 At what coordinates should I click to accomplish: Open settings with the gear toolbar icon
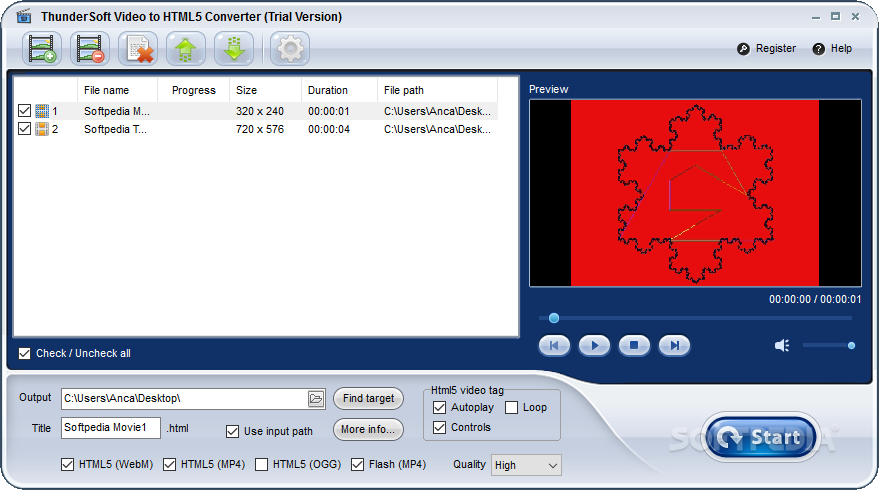290,49
